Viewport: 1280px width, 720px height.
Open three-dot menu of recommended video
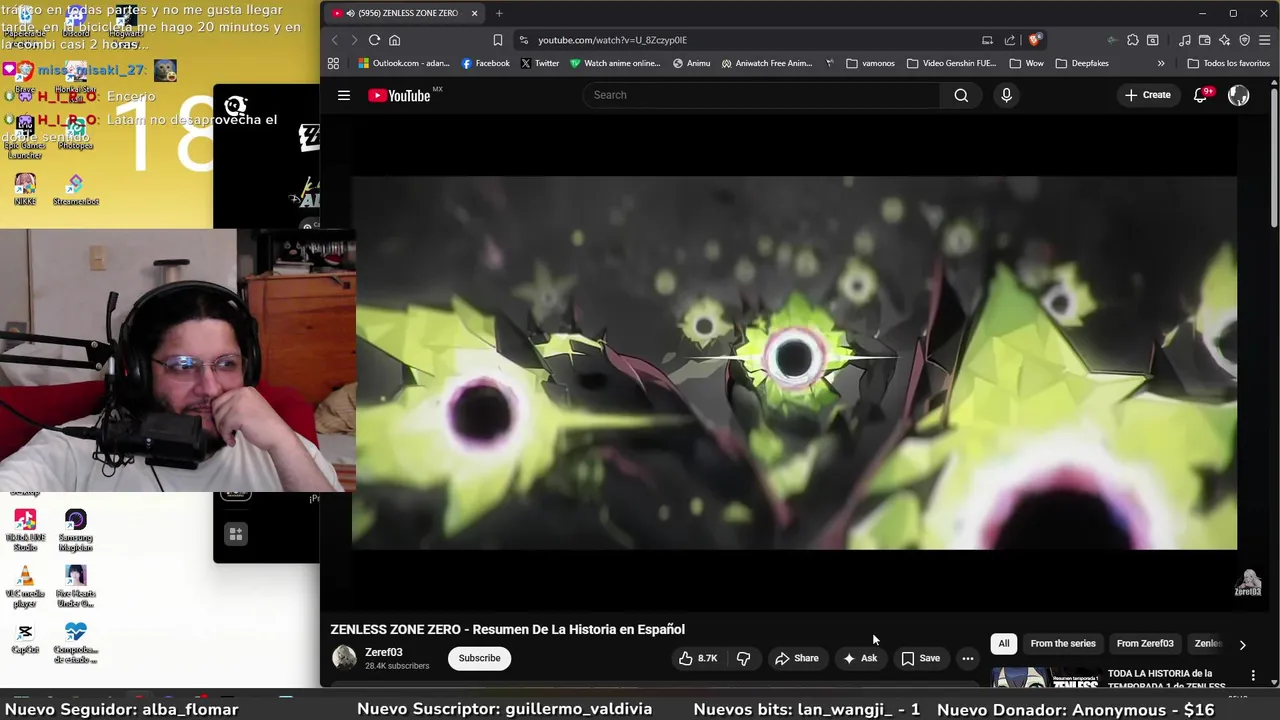point(1253,676)
